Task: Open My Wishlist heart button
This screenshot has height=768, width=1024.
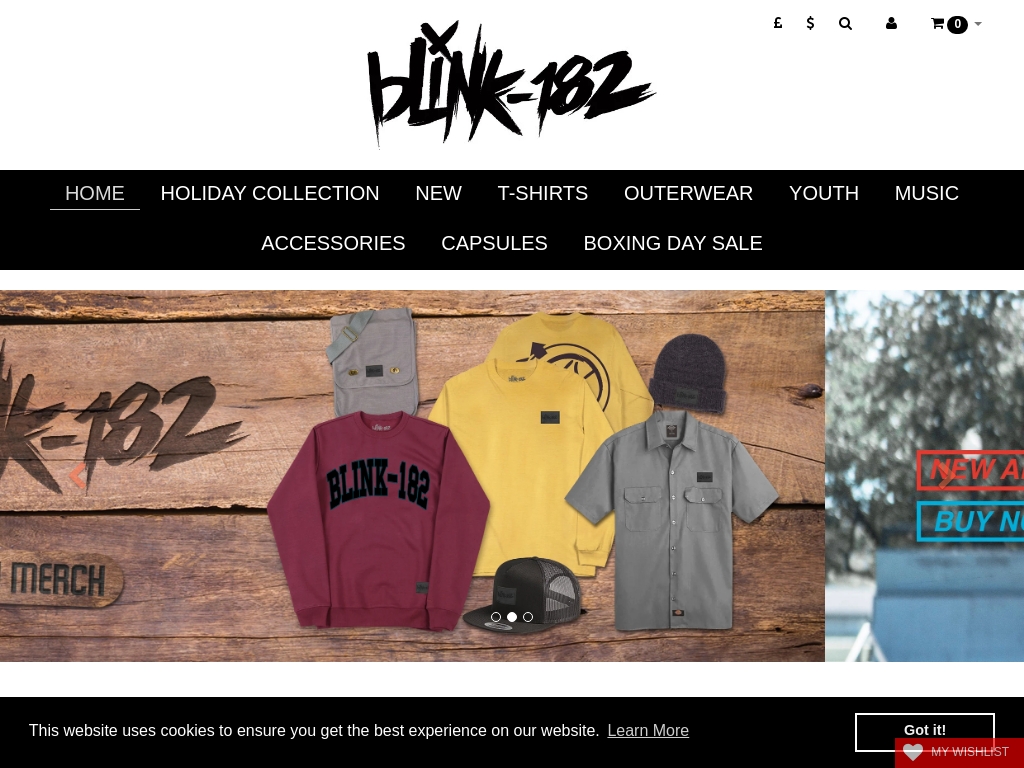Action: pos(959,752)
